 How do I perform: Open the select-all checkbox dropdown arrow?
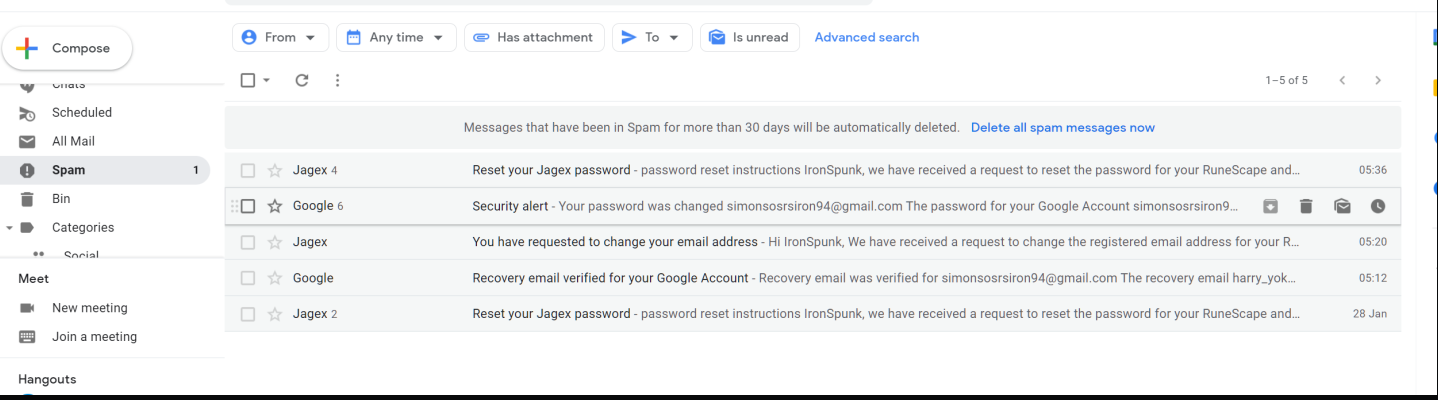pyautogui.click(x=267, y=80)
